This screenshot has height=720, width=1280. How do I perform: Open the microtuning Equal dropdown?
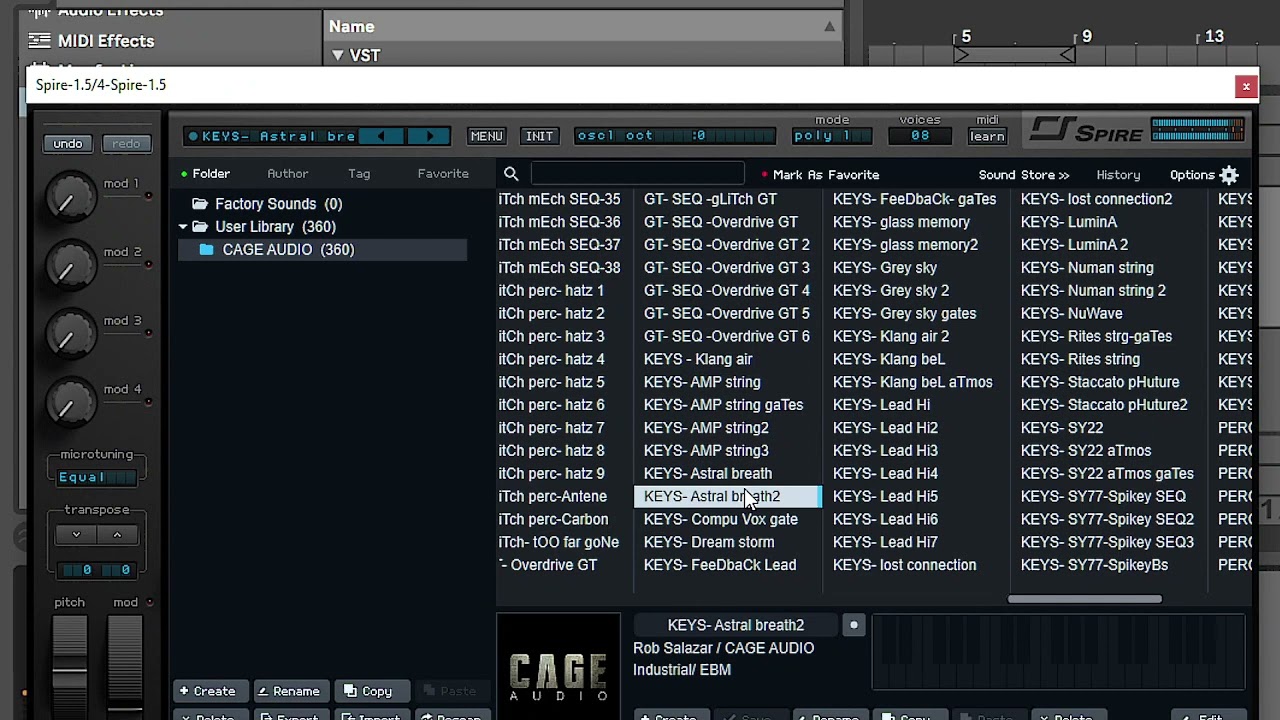(x=96, y=477)
